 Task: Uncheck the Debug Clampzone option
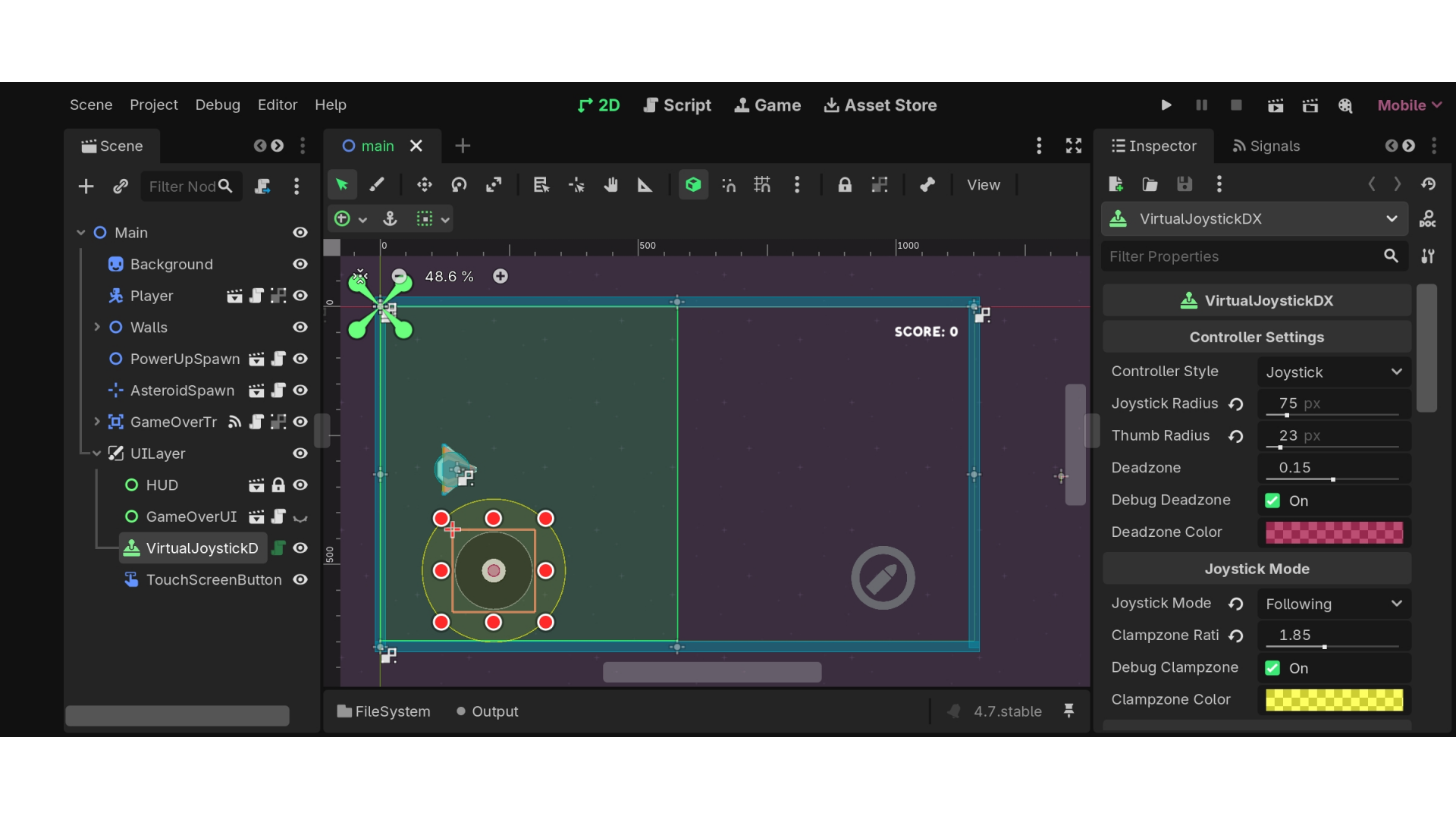point(1272,668)
